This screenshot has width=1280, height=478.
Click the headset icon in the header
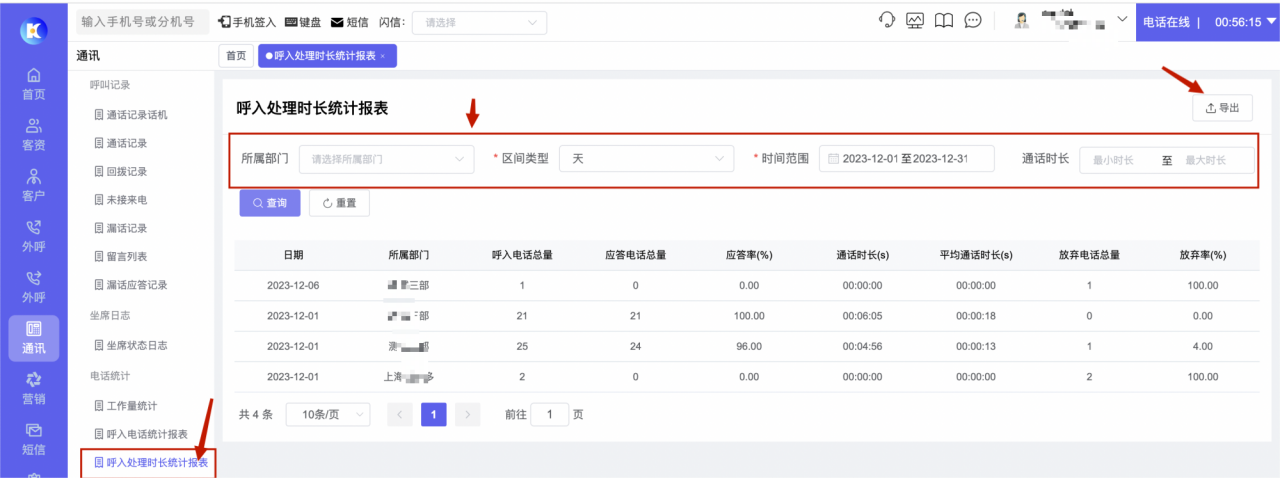click(x=886, y=21)
